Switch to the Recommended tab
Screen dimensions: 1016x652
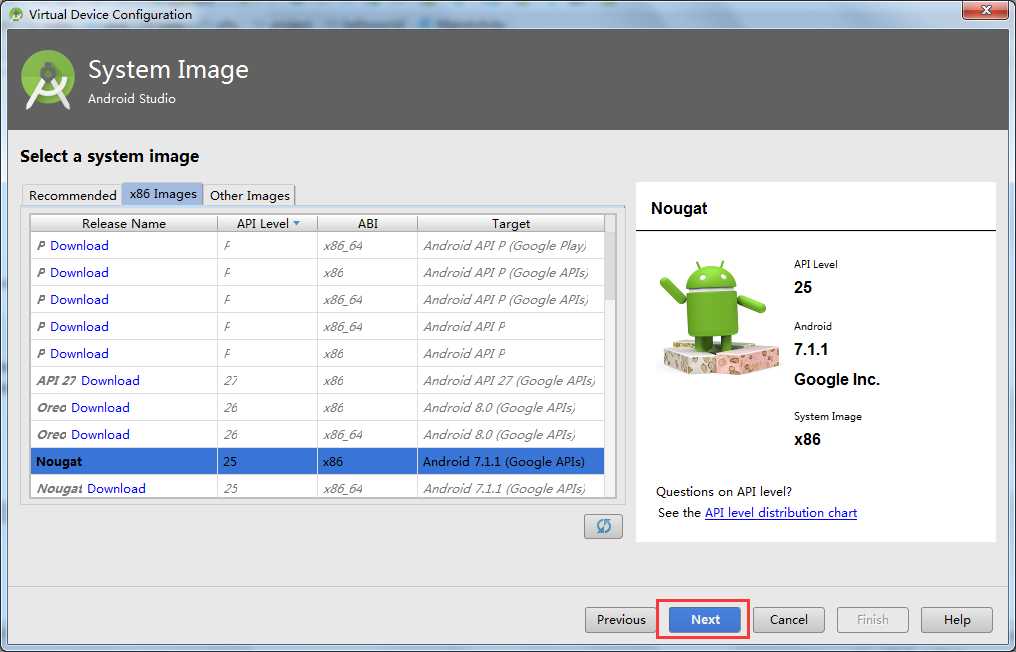coord(73,195)
